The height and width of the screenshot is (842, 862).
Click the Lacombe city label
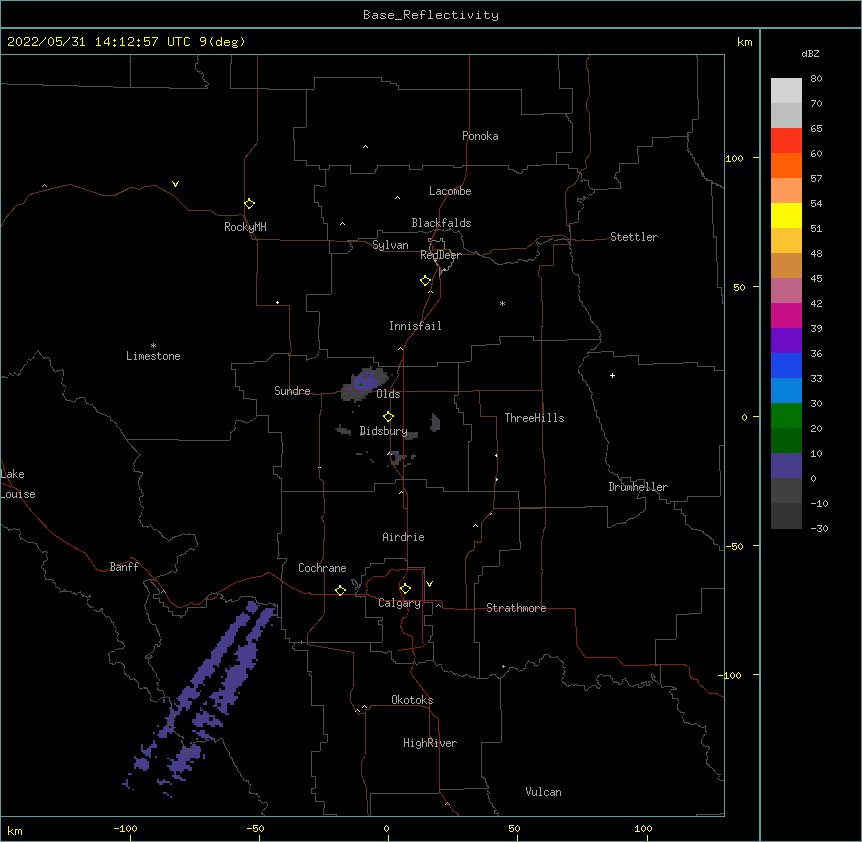click(x=450, y=191)
